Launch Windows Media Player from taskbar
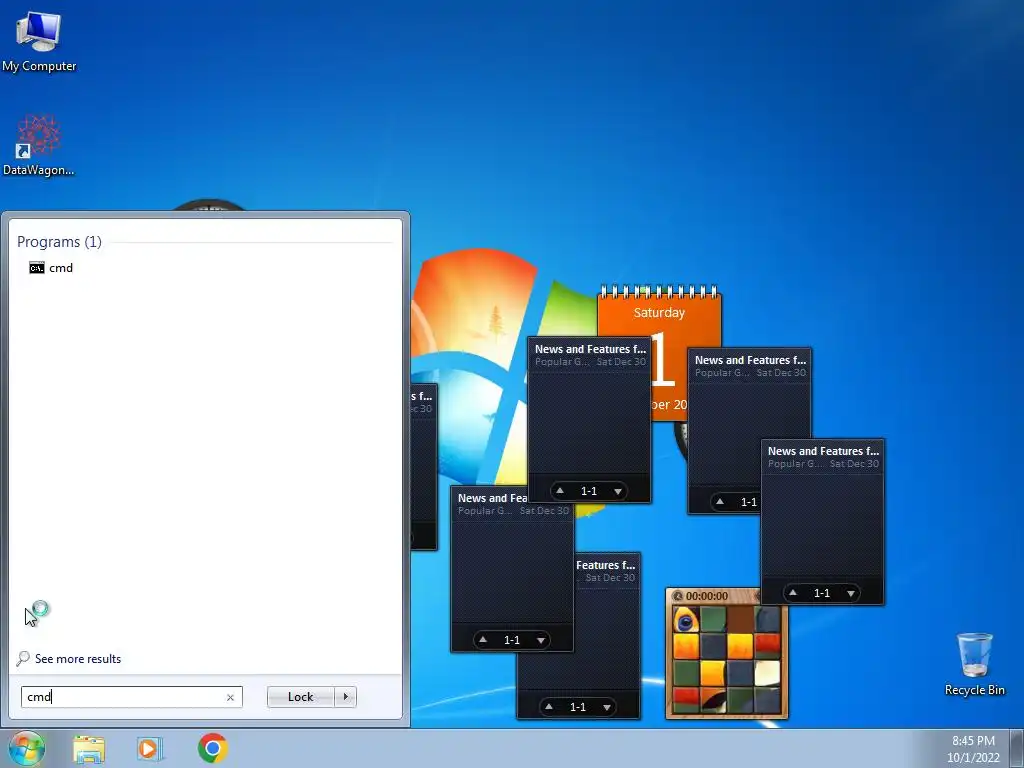The image size is (1024, 768). tap(150, 749)
